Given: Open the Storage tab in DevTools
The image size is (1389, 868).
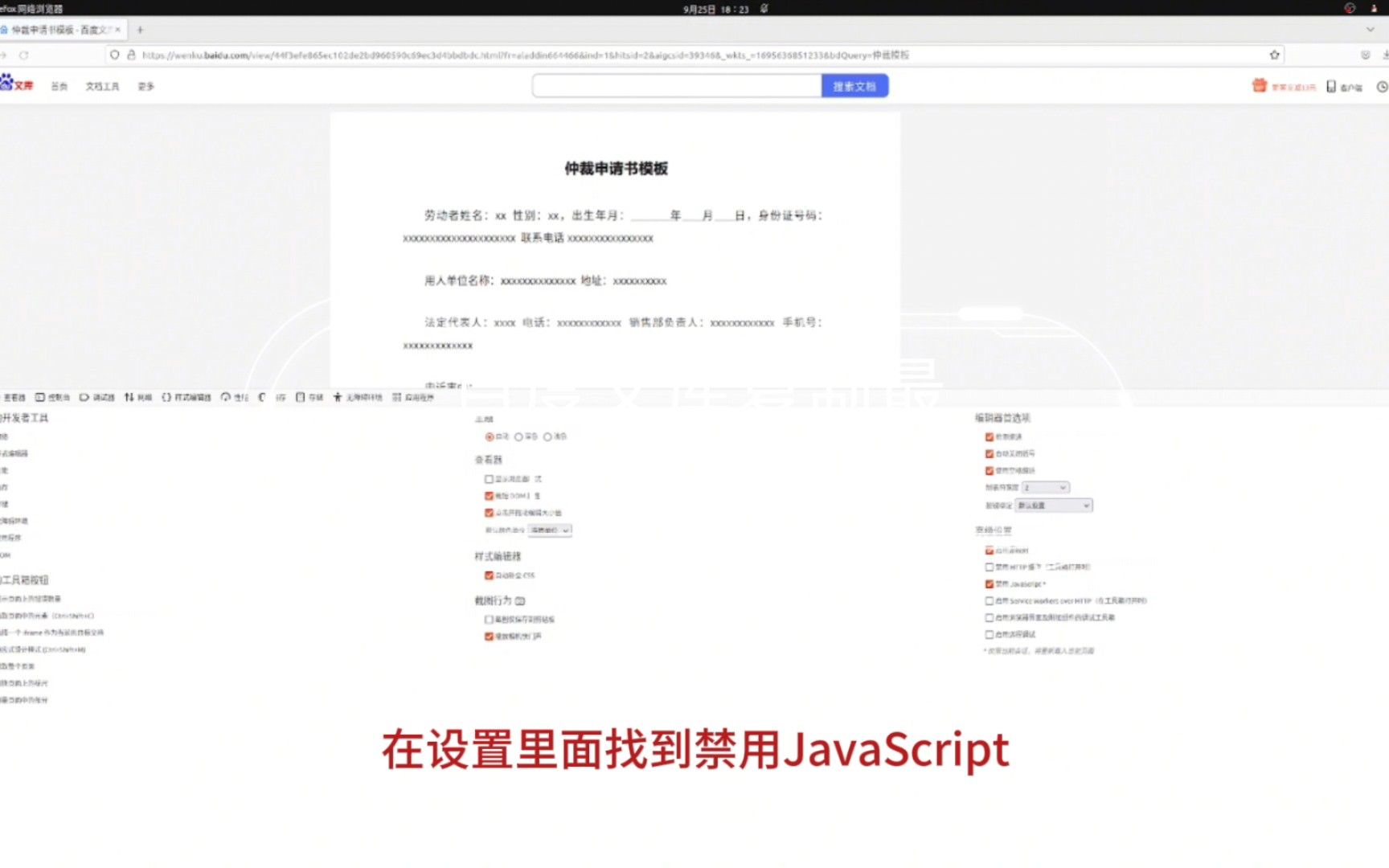Looking at the screenshot, I should click(309, 397).
